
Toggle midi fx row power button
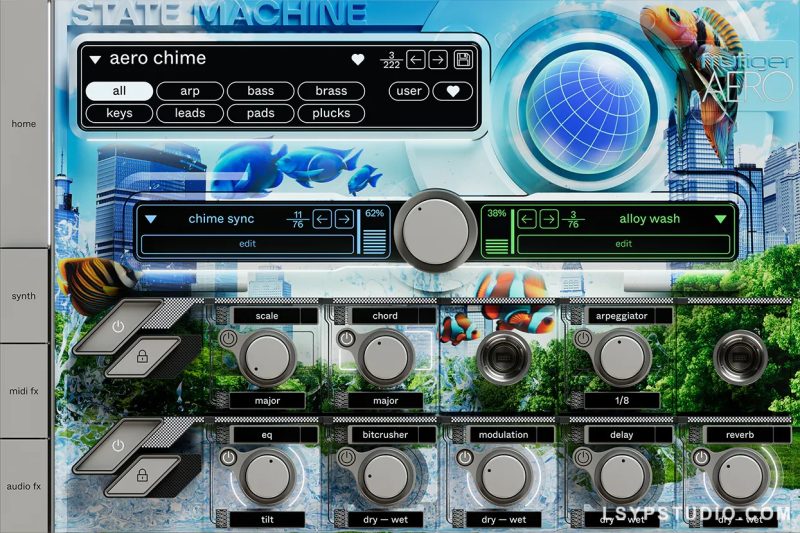[x=118, y=326]
